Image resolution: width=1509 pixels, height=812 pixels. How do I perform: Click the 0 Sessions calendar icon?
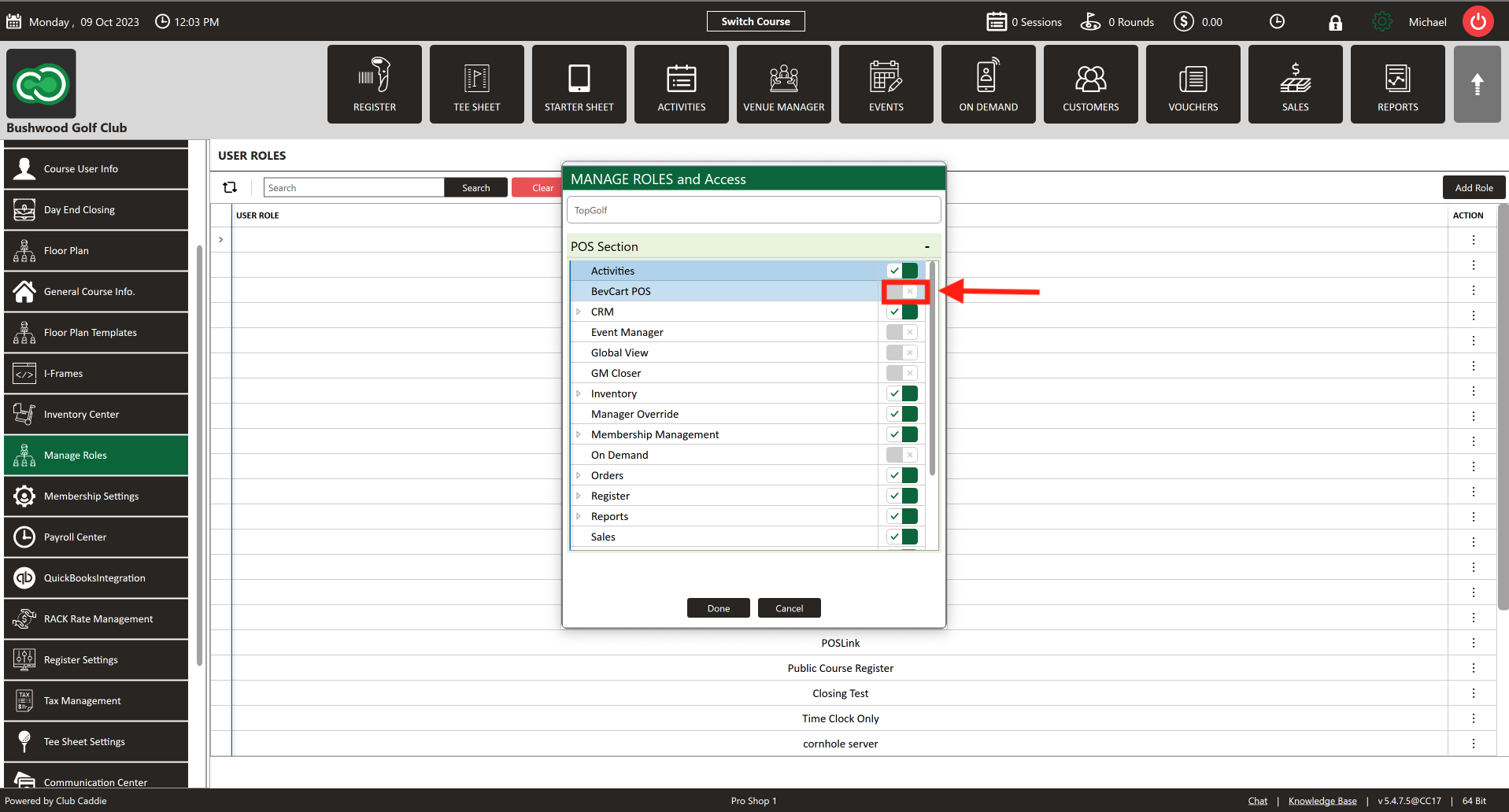[997, 21]
